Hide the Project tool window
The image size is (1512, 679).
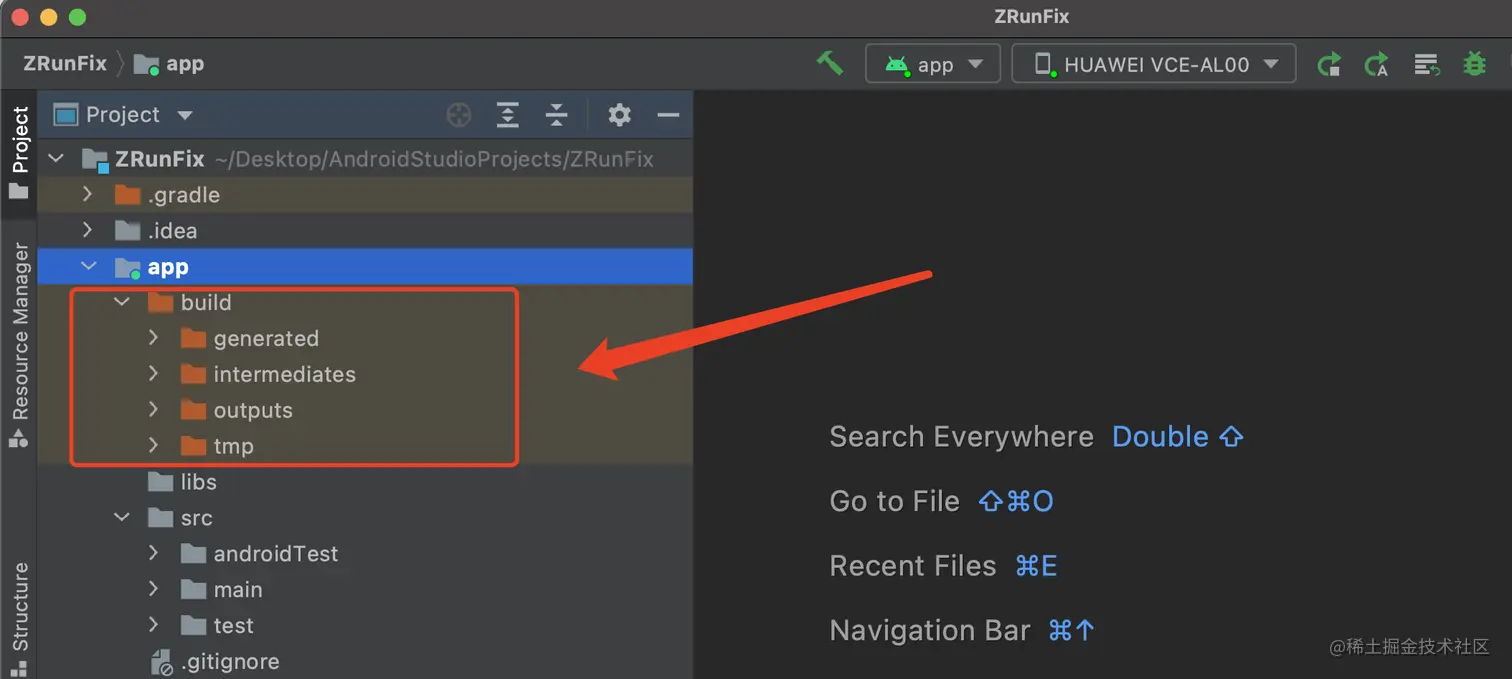(668, 115)
